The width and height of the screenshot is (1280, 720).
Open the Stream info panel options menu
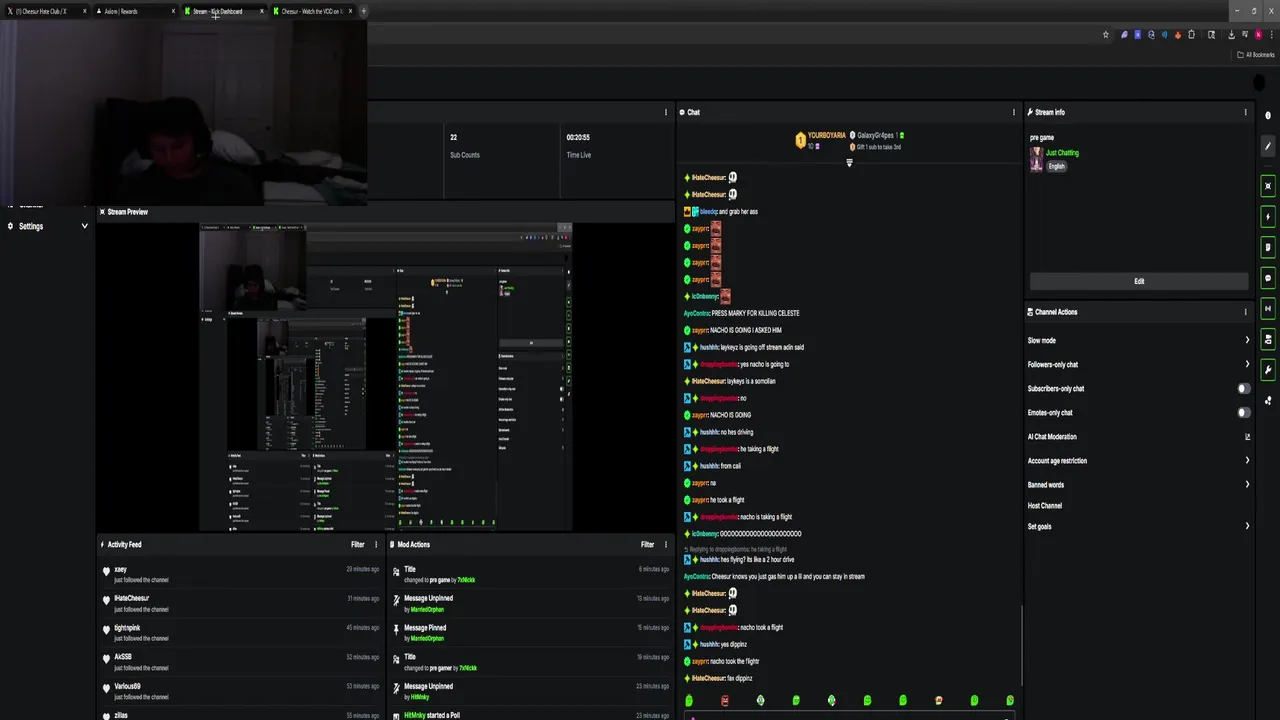(1245, 112)
